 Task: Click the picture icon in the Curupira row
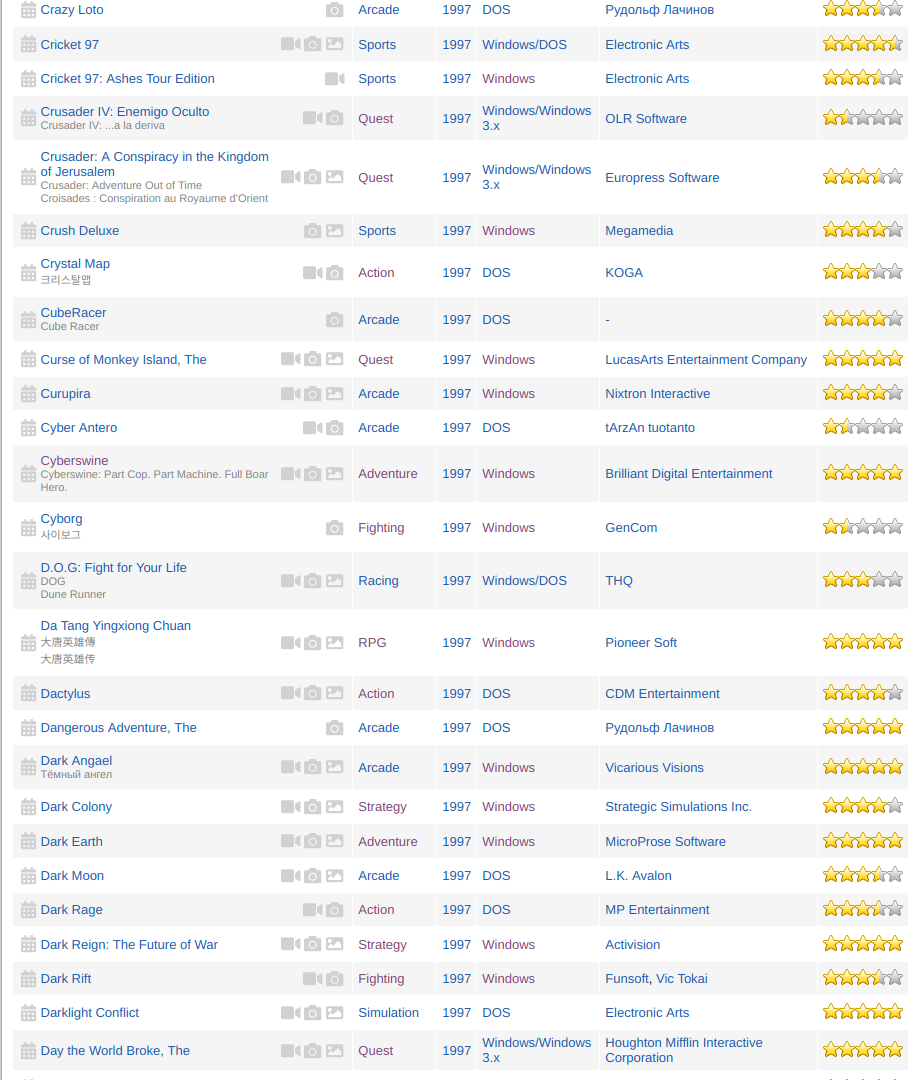pos(334,393)
